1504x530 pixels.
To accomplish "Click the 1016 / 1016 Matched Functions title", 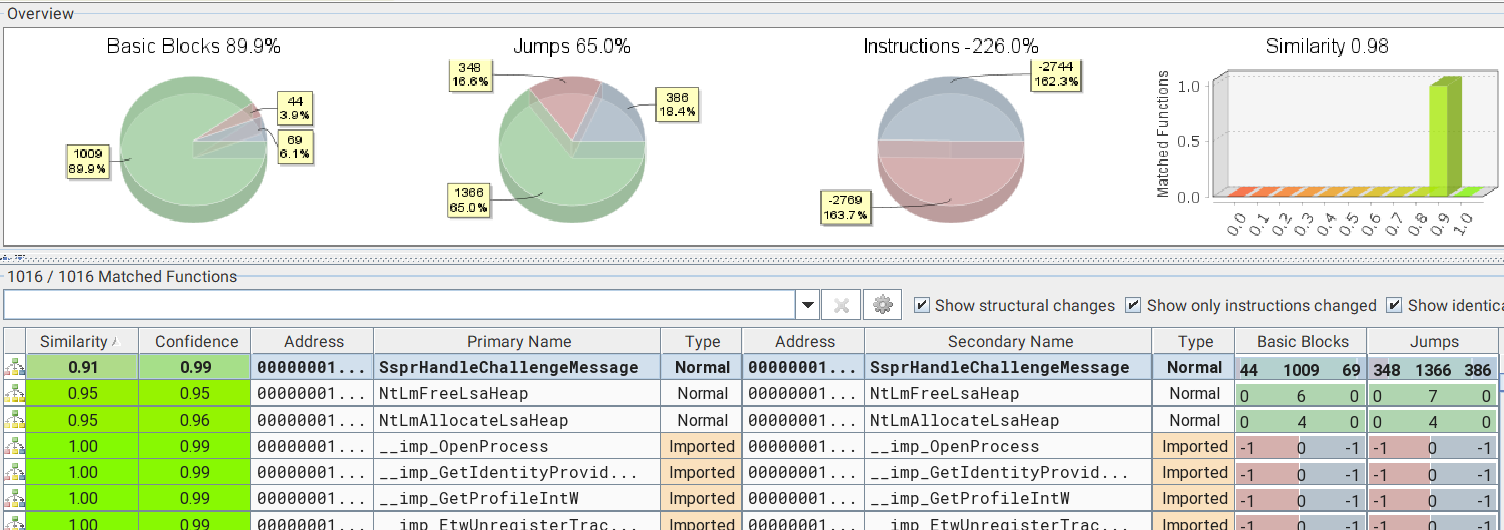I will 122,277.
